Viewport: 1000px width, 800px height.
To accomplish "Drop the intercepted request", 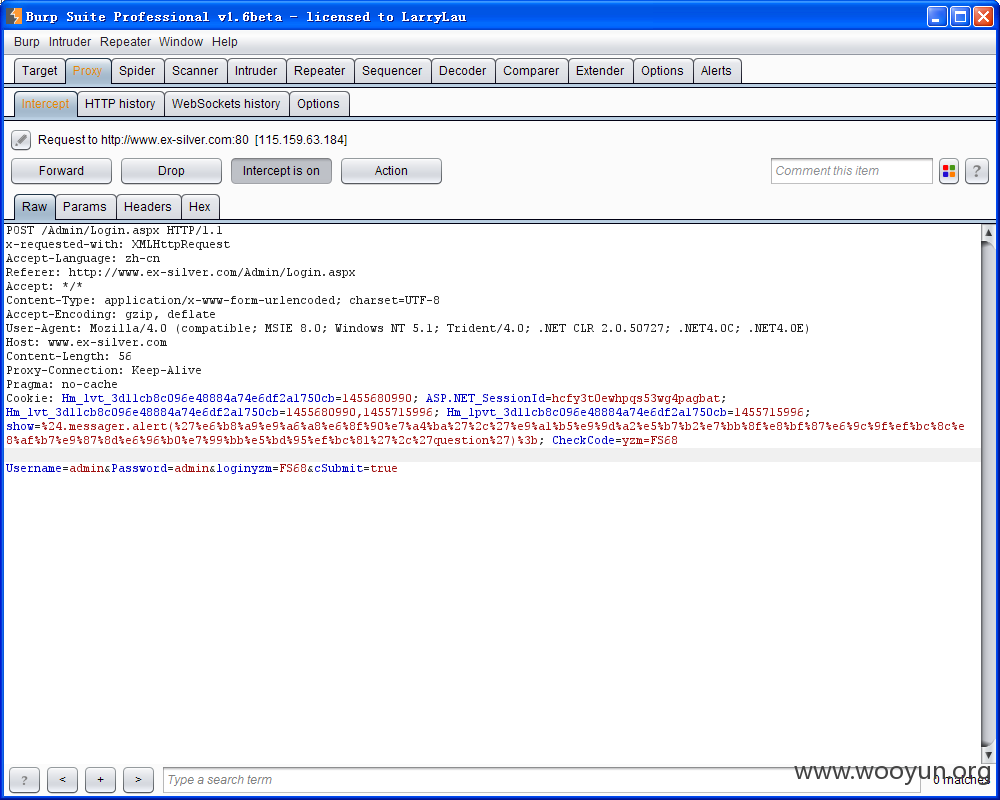I will point(171,171).
